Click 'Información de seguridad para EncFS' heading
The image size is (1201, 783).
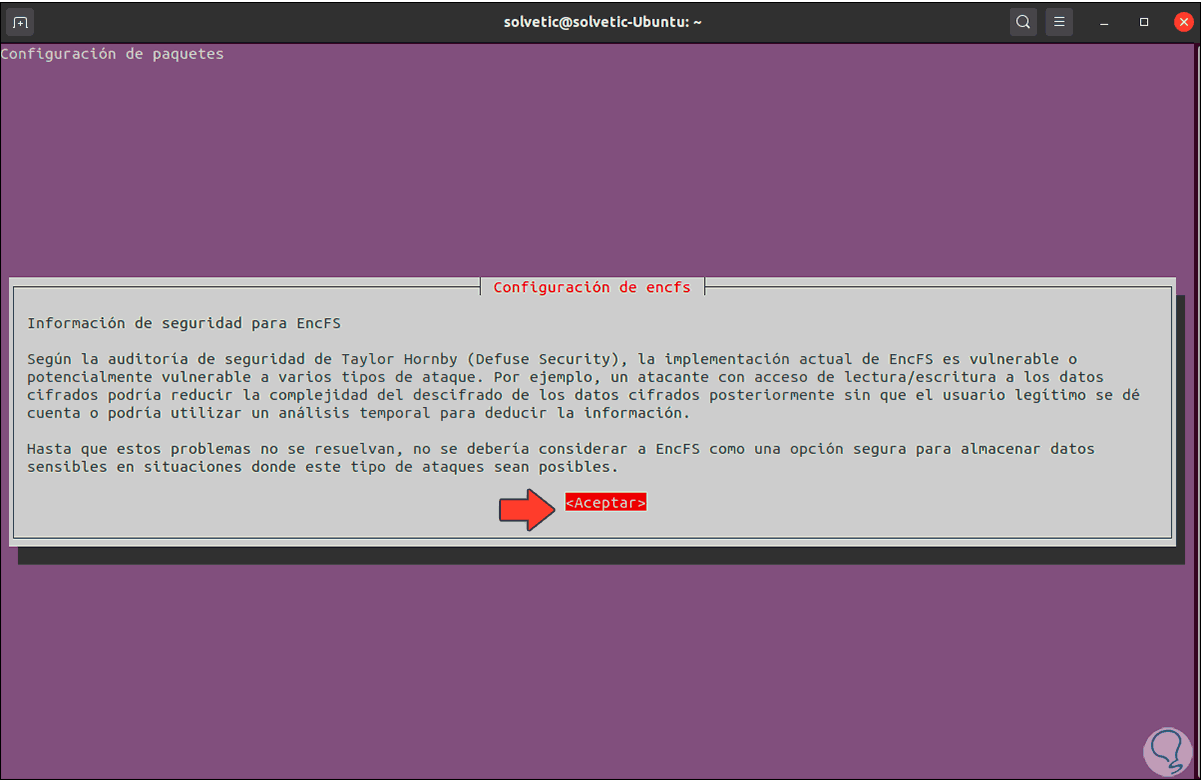point(186,323)
